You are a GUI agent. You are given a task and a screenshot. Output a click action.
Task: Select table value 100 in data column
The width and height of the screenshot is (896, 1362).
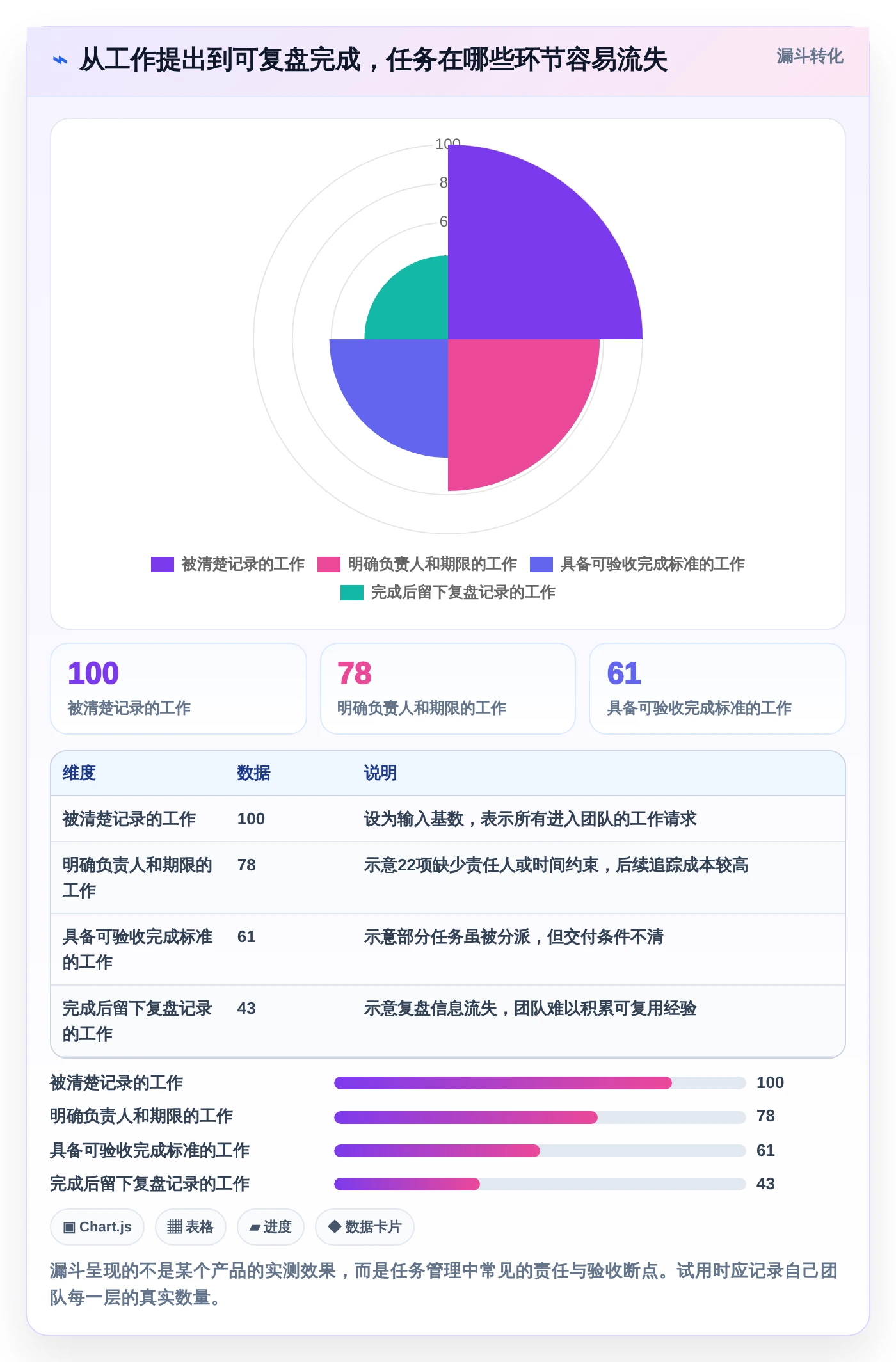point(251,819)
